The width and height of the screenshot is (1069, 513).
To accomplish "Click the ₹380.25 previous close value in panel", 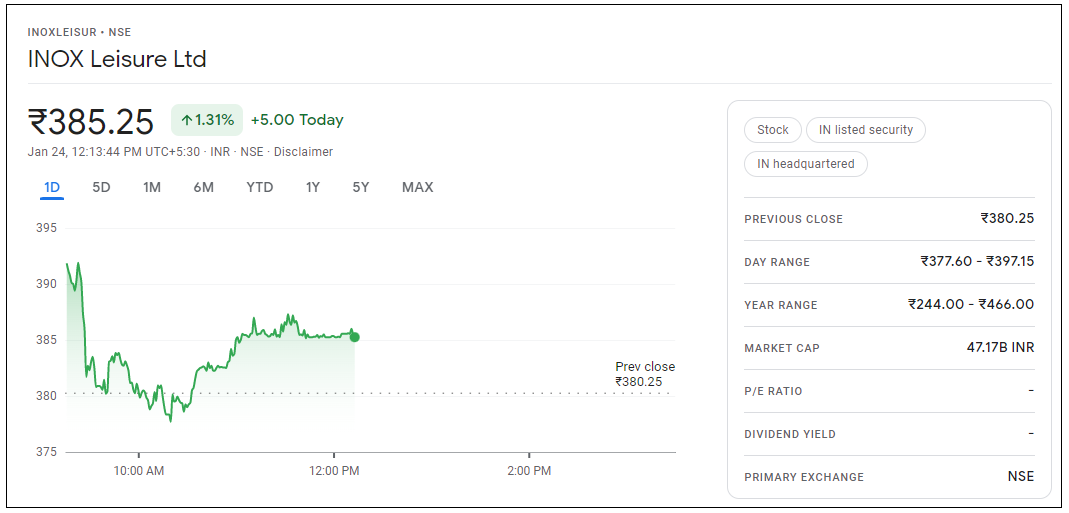I will click(1007, 218).
